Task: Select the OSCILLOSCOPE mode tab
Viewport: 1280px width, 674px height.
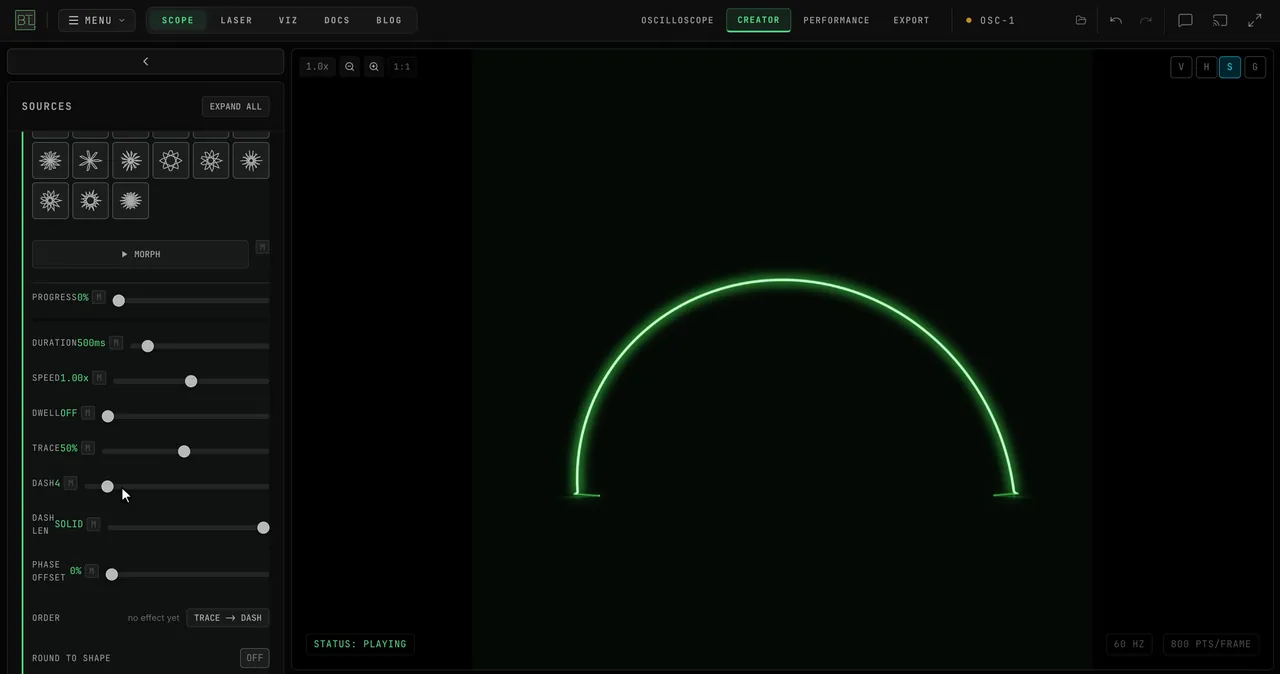Action: coord(677,20)
